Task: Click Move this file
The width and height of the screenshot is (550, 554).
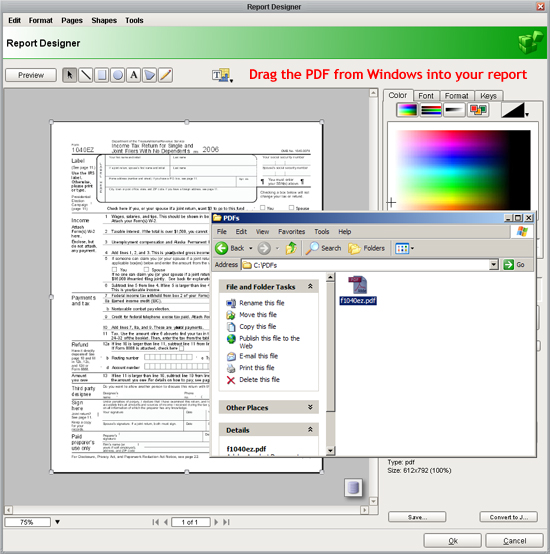Action: pyautogui.click(x=258, y=314)
